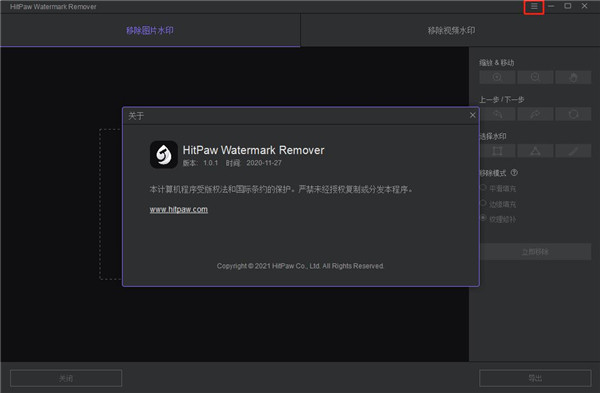This screenshot has width=600, height=393.
Task: Click the 导出 export button
Action: click(x=535, y=378)
